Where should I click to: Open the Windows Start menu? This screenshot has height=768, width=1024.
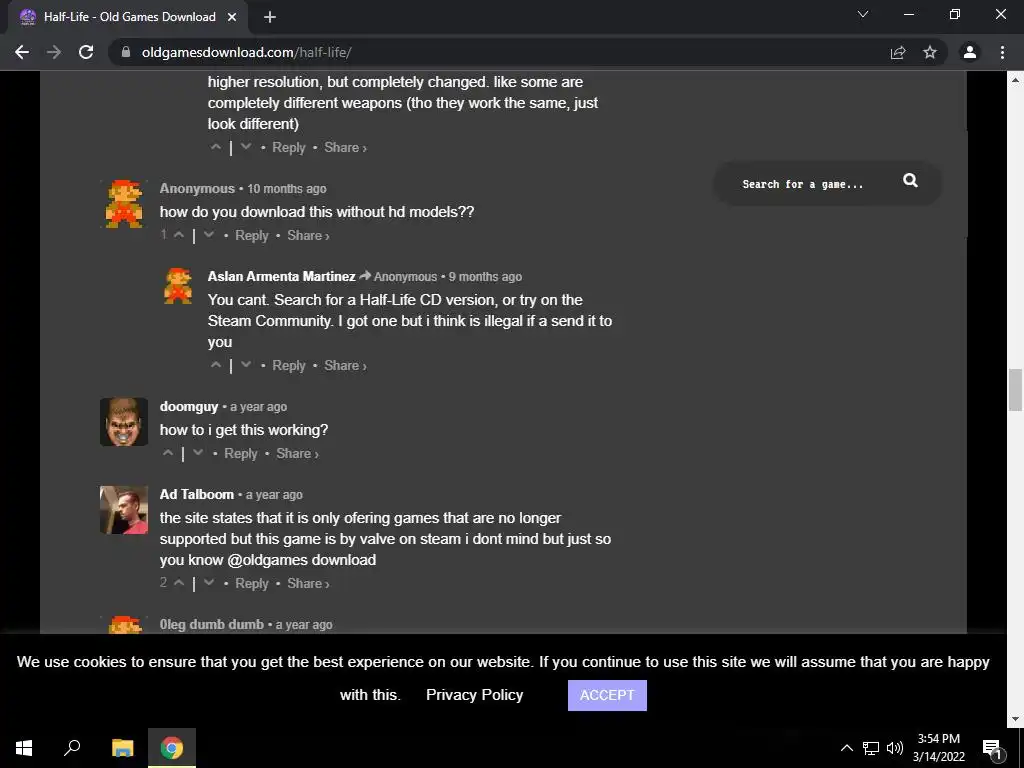tap(24, 748)
